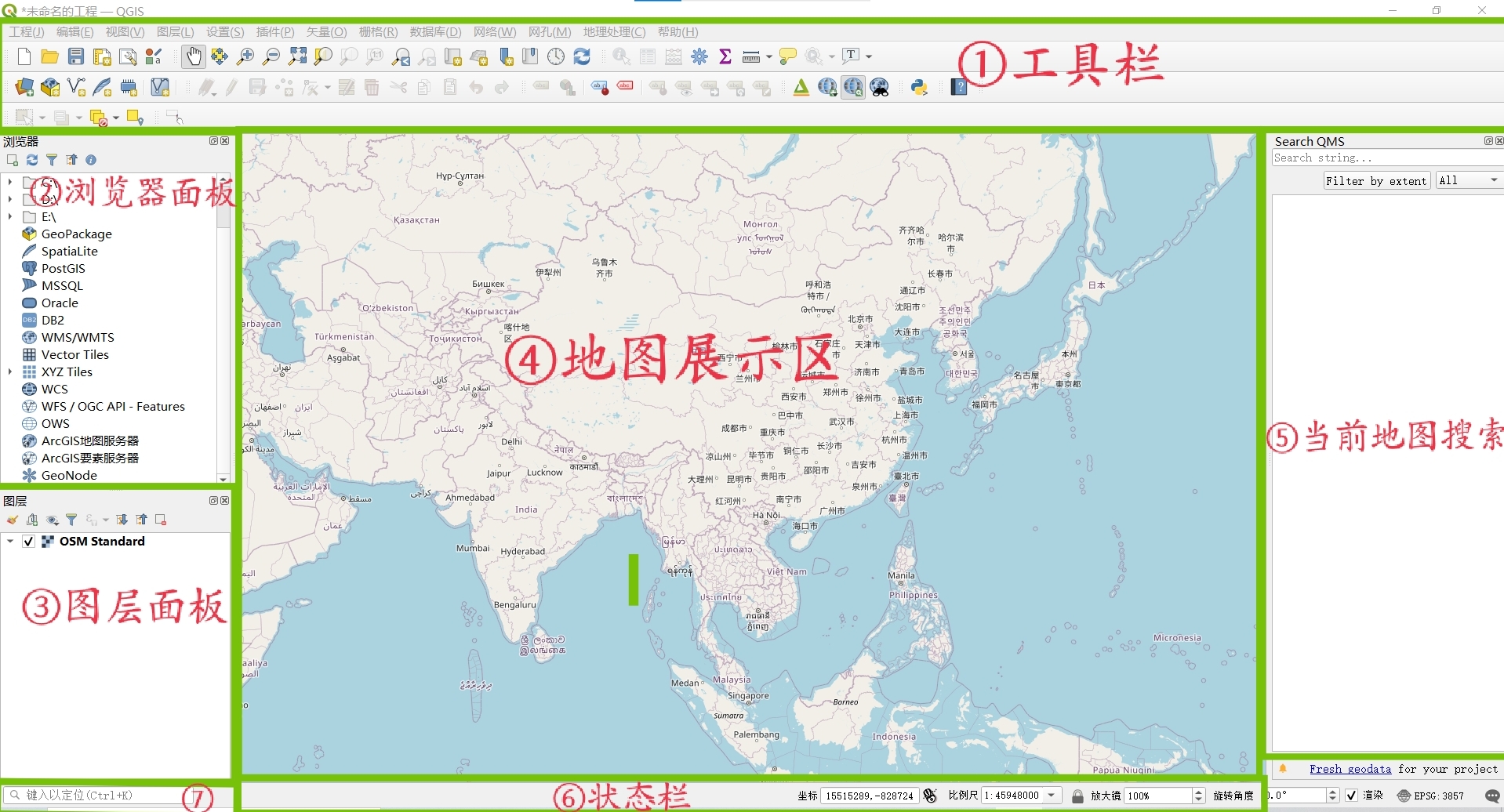1504x812 pixels.
Task: Open the 矢量(O) menu
Action: pos(326,32)
